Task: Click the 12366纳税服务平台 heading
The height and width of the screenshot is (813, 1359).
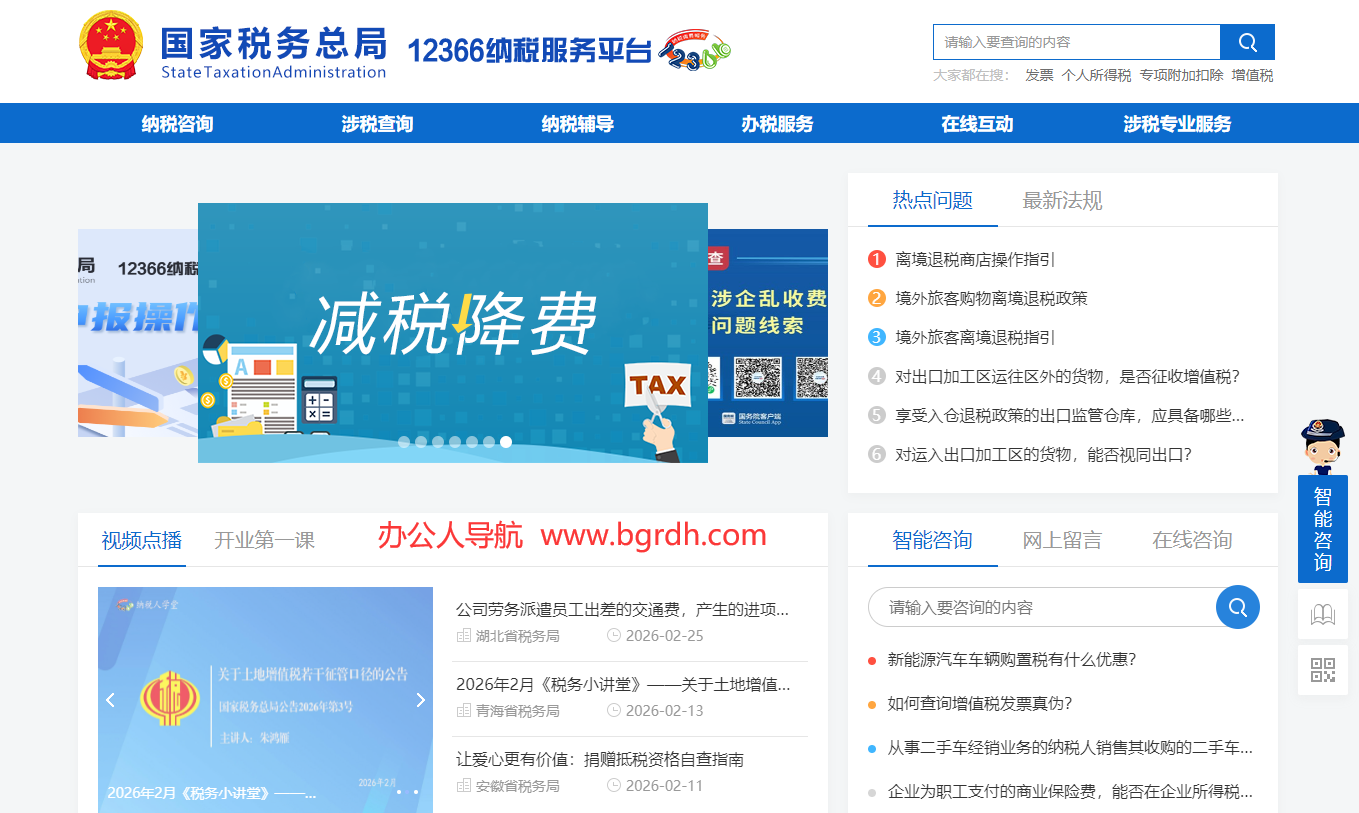Action: (529, 50)
